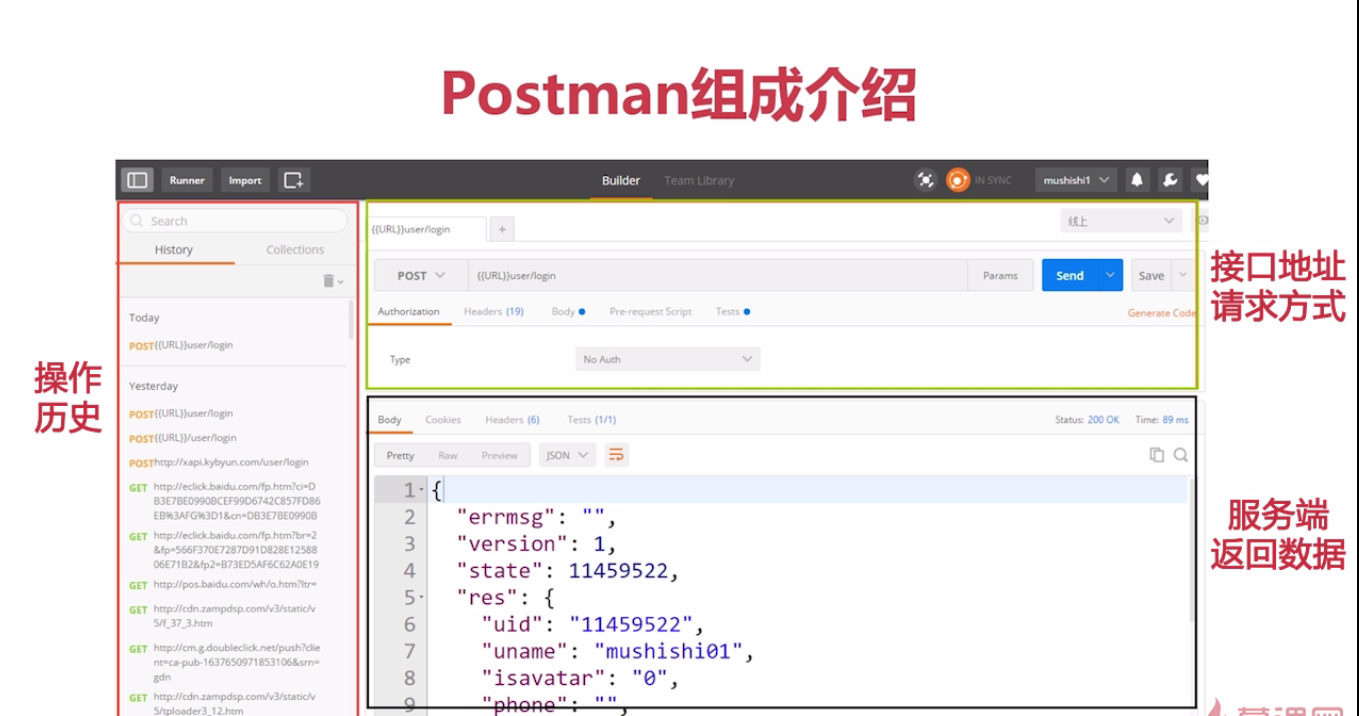
Task: Collapse JSON line 1 fold arrow
Action: 422,490
